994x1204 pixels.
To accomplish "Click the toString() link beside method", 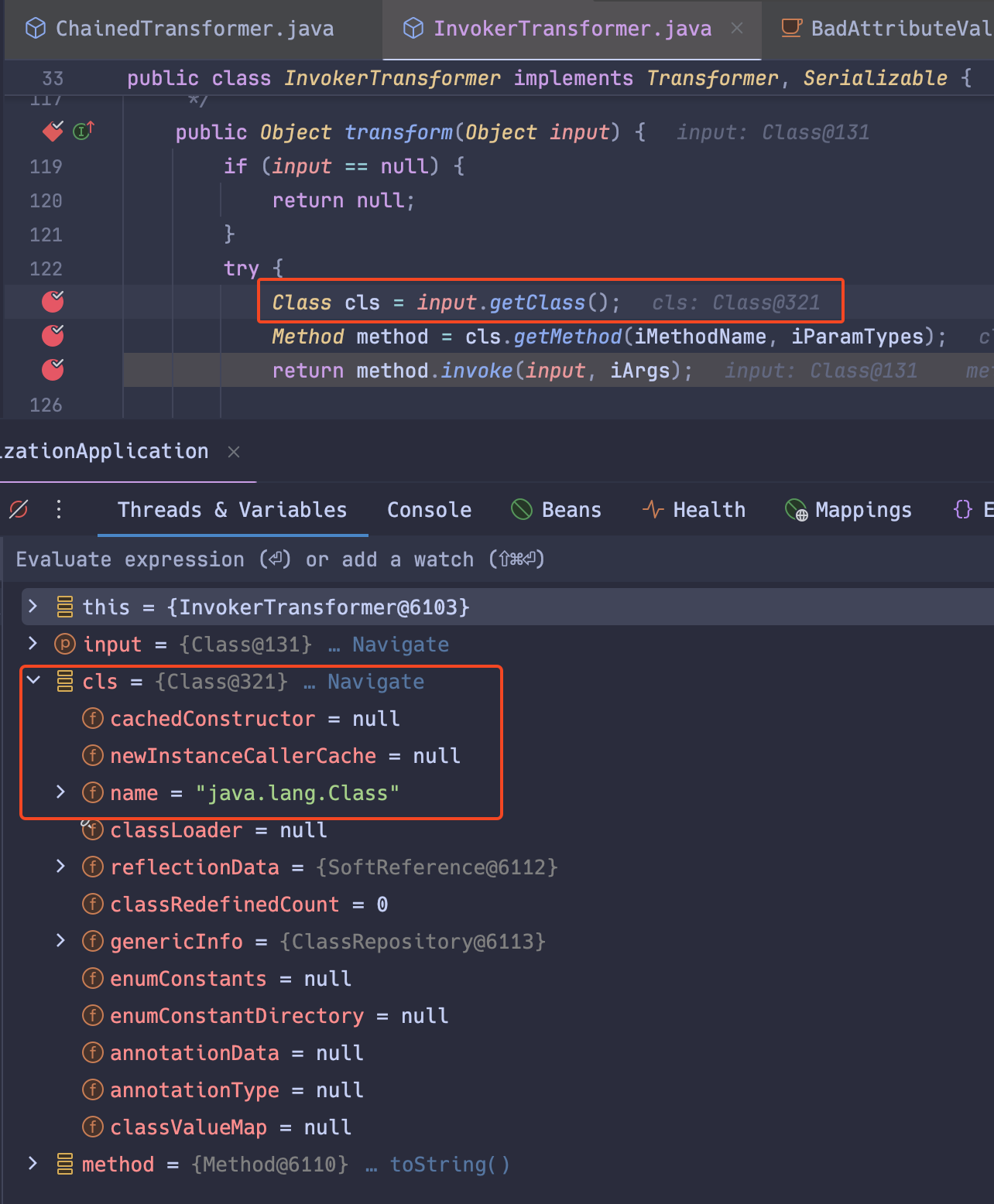I will click(x=449, y=1164).
